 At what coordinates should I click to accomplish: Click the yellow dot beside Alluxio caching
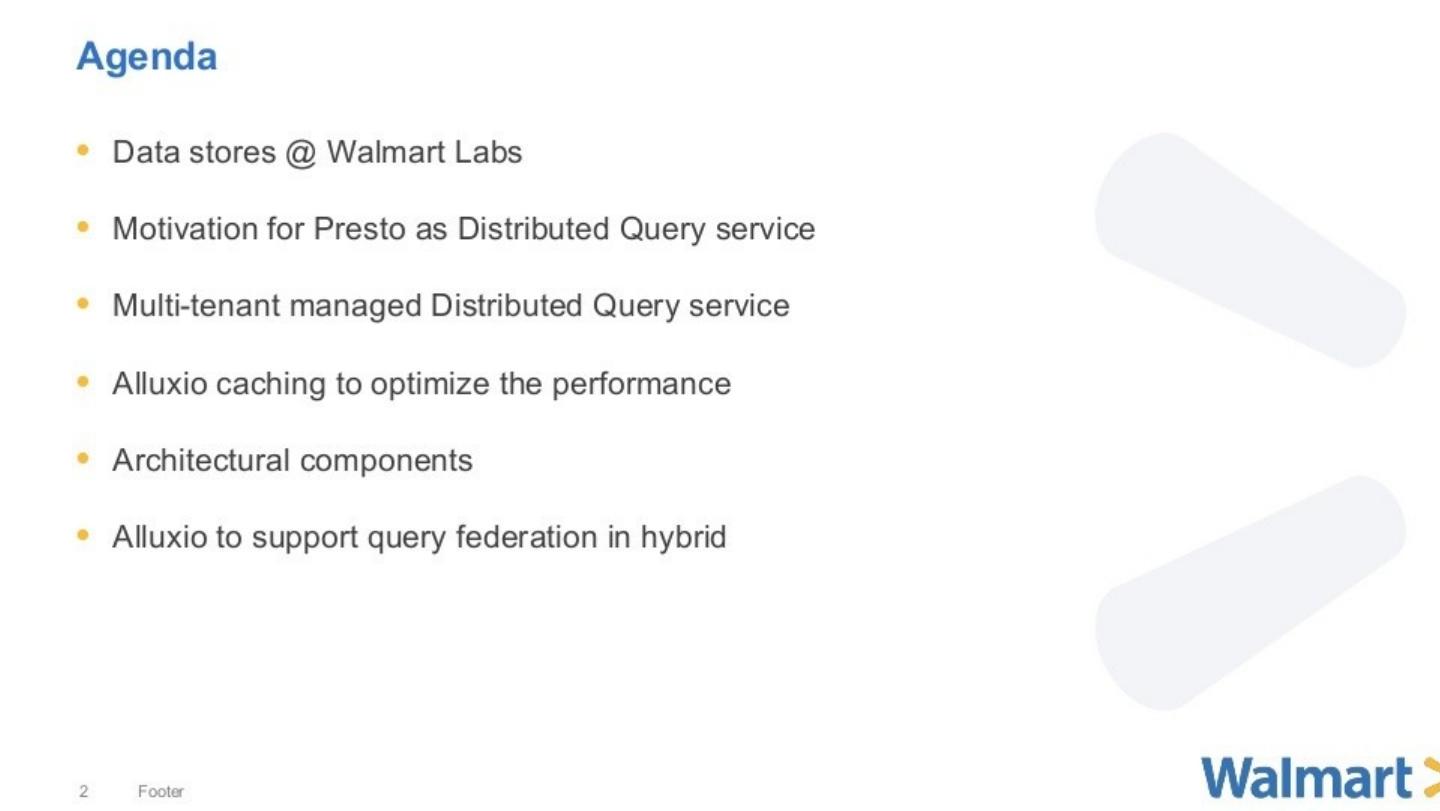point(83,382)
